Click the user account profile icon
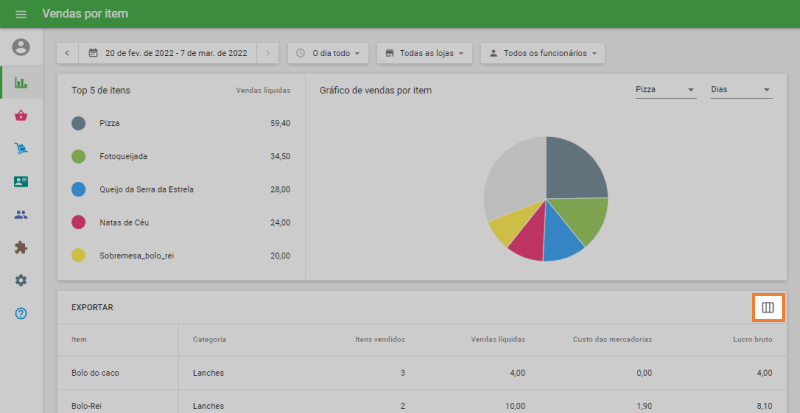This screenshot has width=800, height=413. [x=21, y=47]
